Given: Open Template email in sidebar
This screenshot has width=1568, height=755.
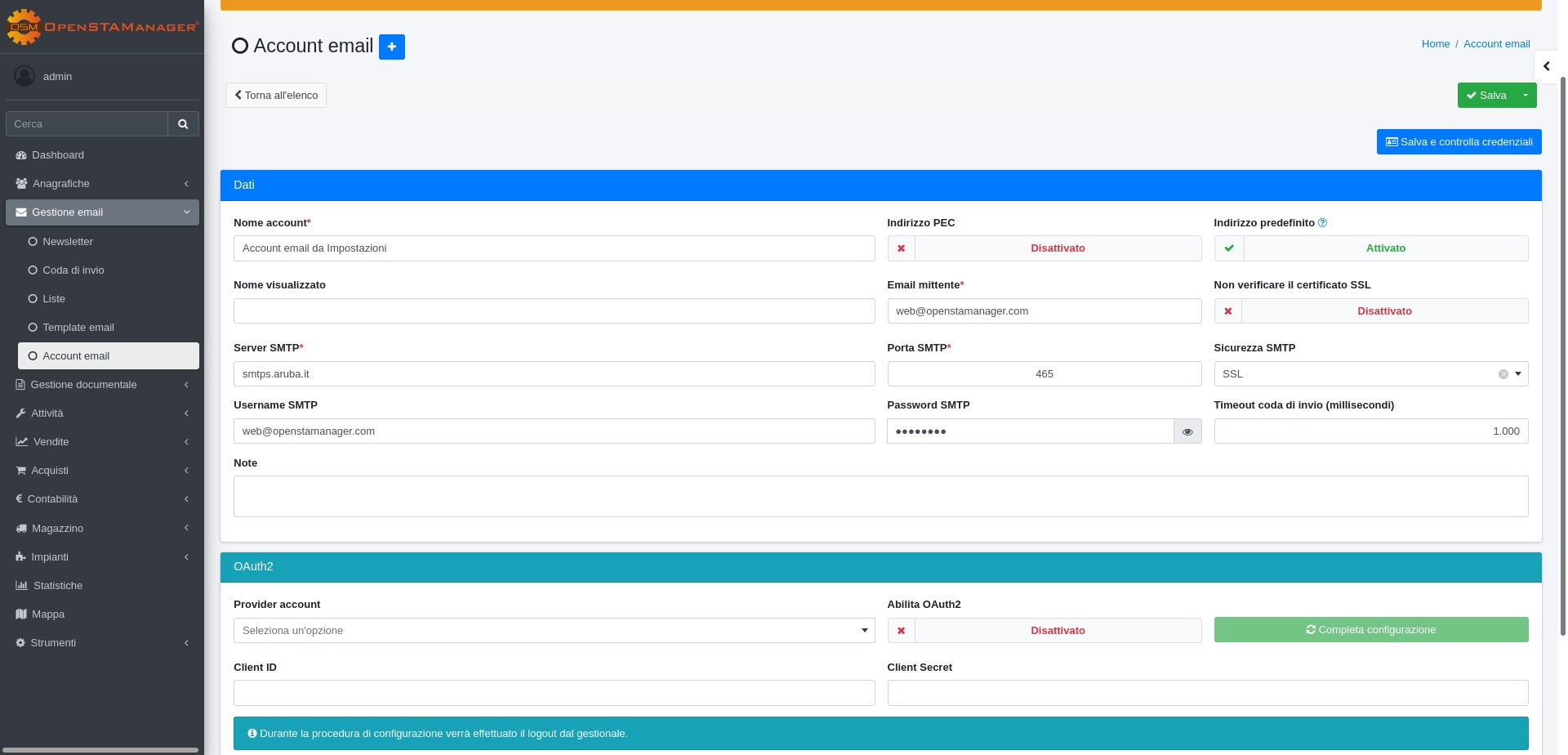Looking at the screenshot, I should coord(78,328).
